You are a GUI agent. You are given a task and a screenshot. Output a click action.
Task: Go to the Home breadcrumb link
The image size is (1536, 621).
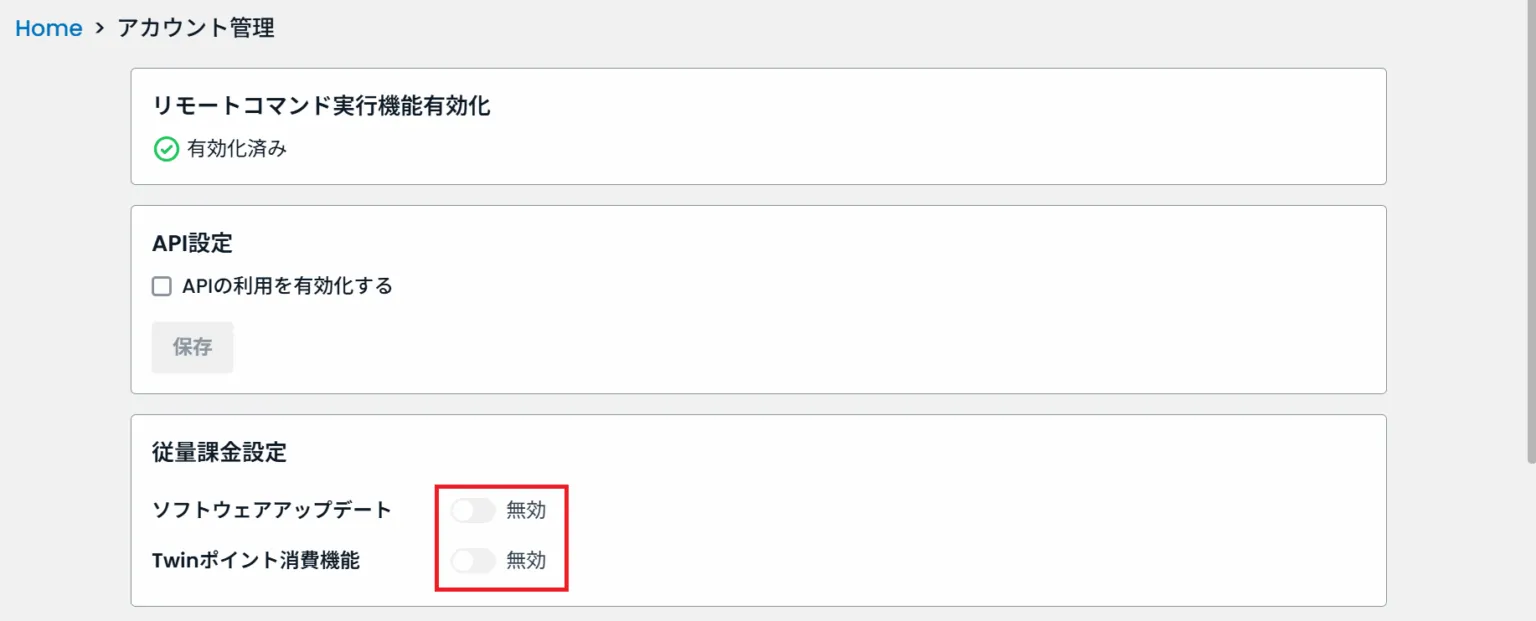click(x=48, y=28)
